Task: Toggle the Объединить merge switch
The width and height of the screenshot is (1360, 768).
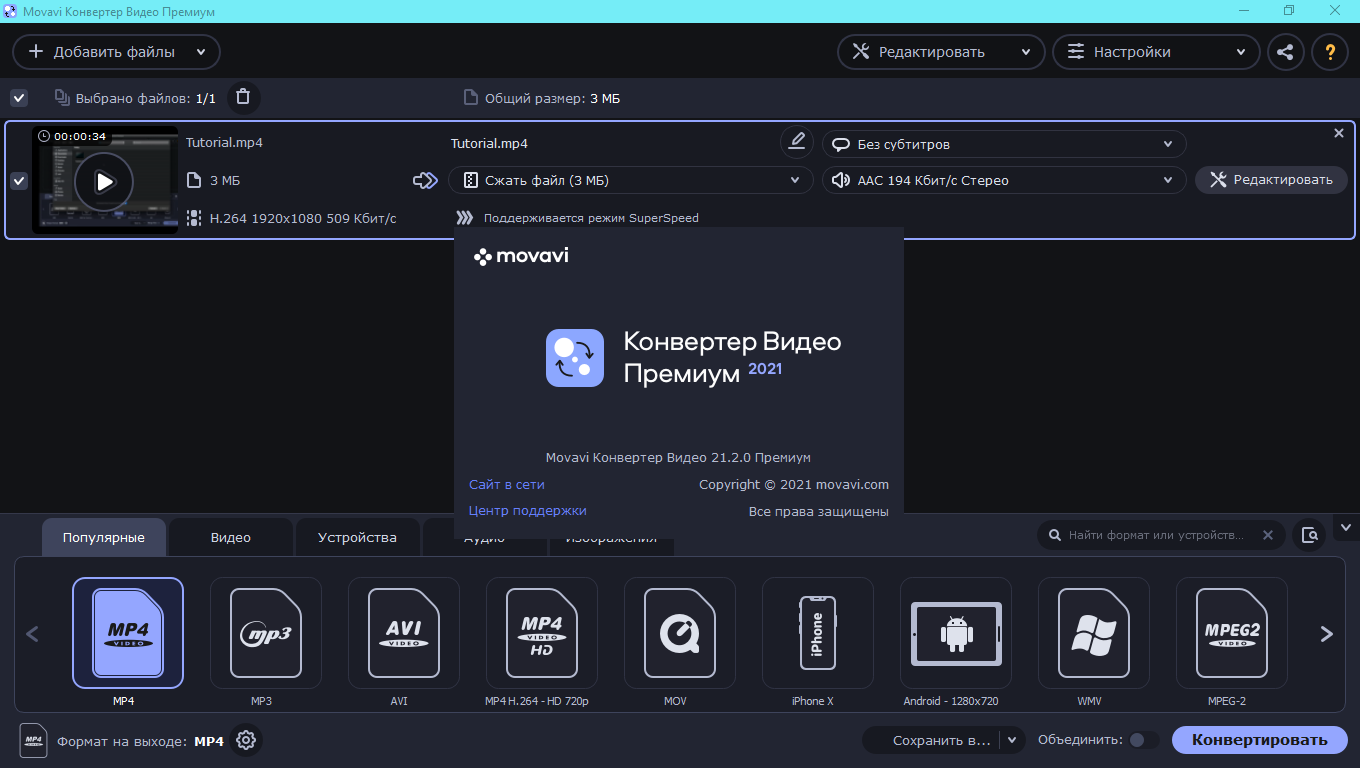Action: 1143,740
